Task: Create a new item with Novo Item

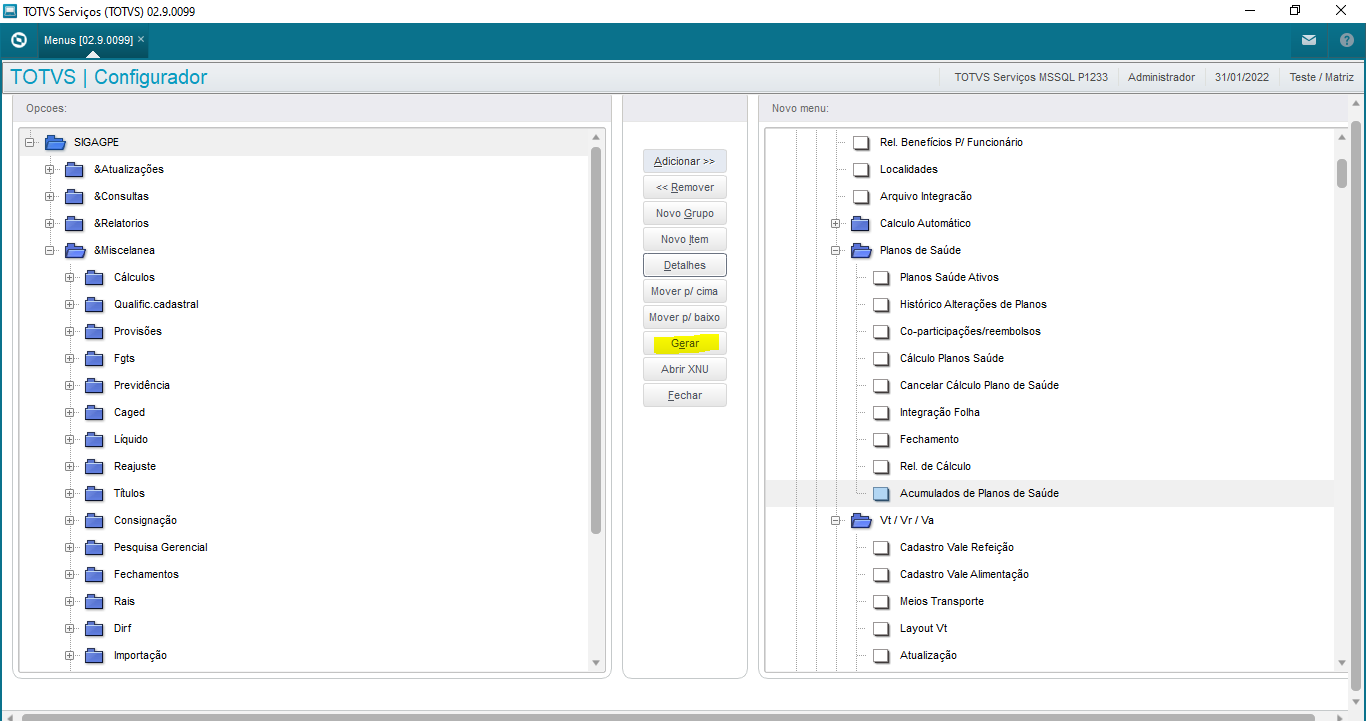Action: tap(685, 239)
